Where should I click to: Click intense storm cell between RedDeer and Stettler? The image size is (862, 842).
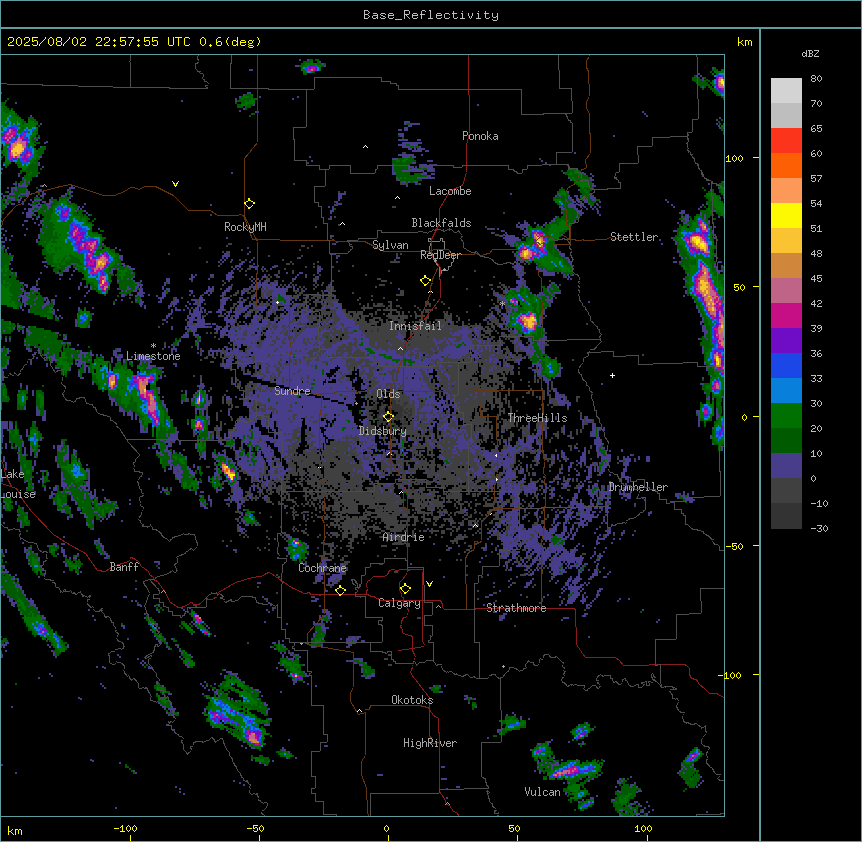coord(533,245)
